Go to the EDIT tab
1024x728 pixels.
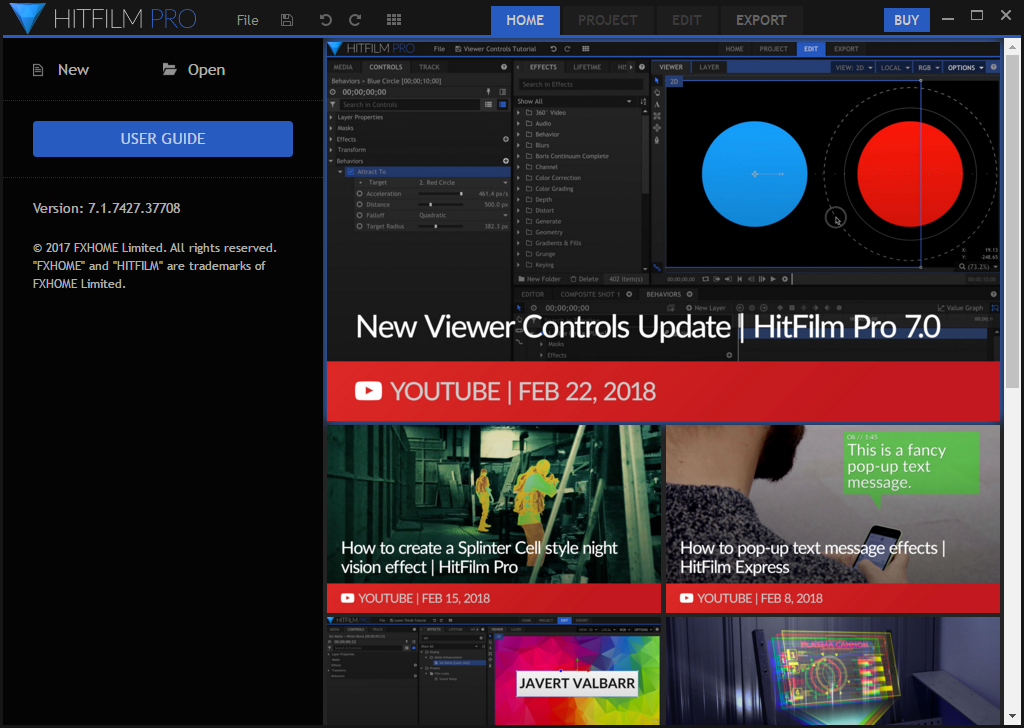[686, 20]
